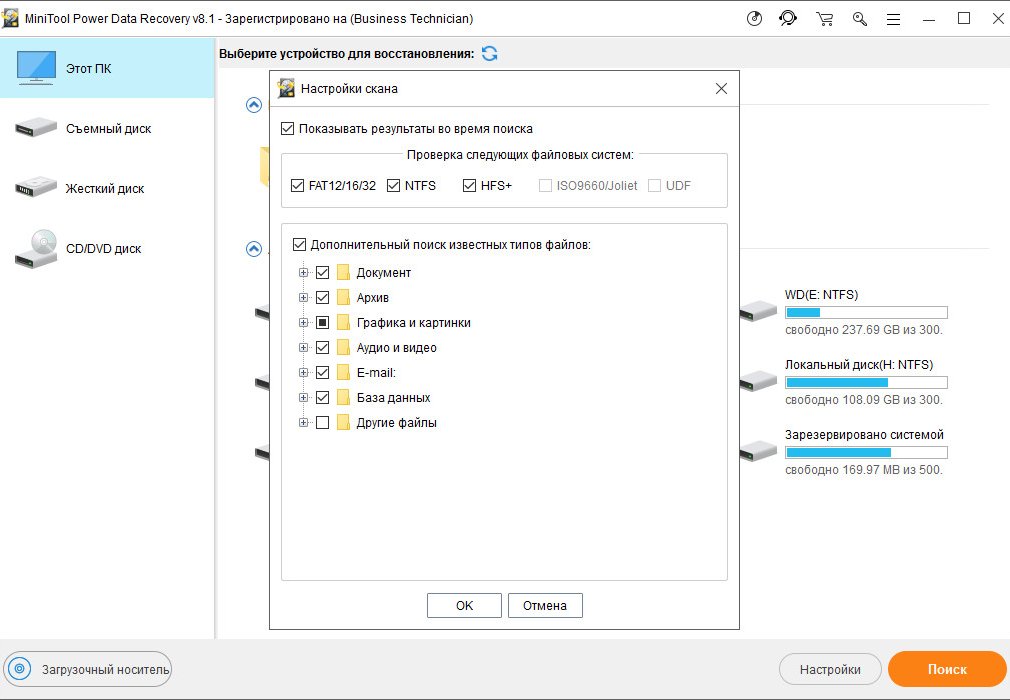Uncheck the E-mail file type checkbox
This screenshot has height=700, width=1010.
tap(323, 373)
